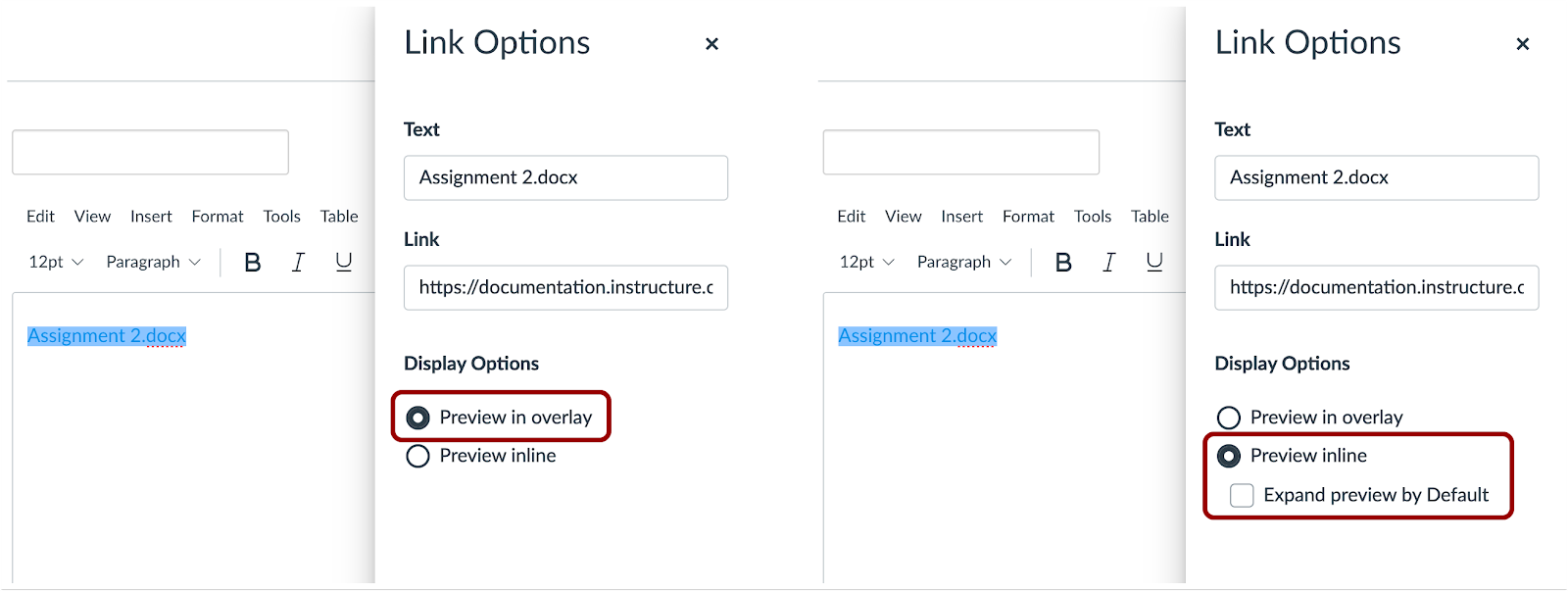Open the Insert menu in left editor

pyautogui.click(x=151, y=217)
